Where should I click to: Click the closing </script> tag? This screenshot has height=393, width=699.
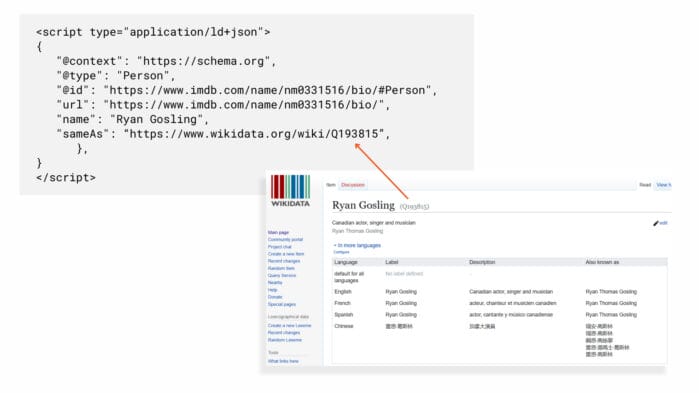point(66,177)
